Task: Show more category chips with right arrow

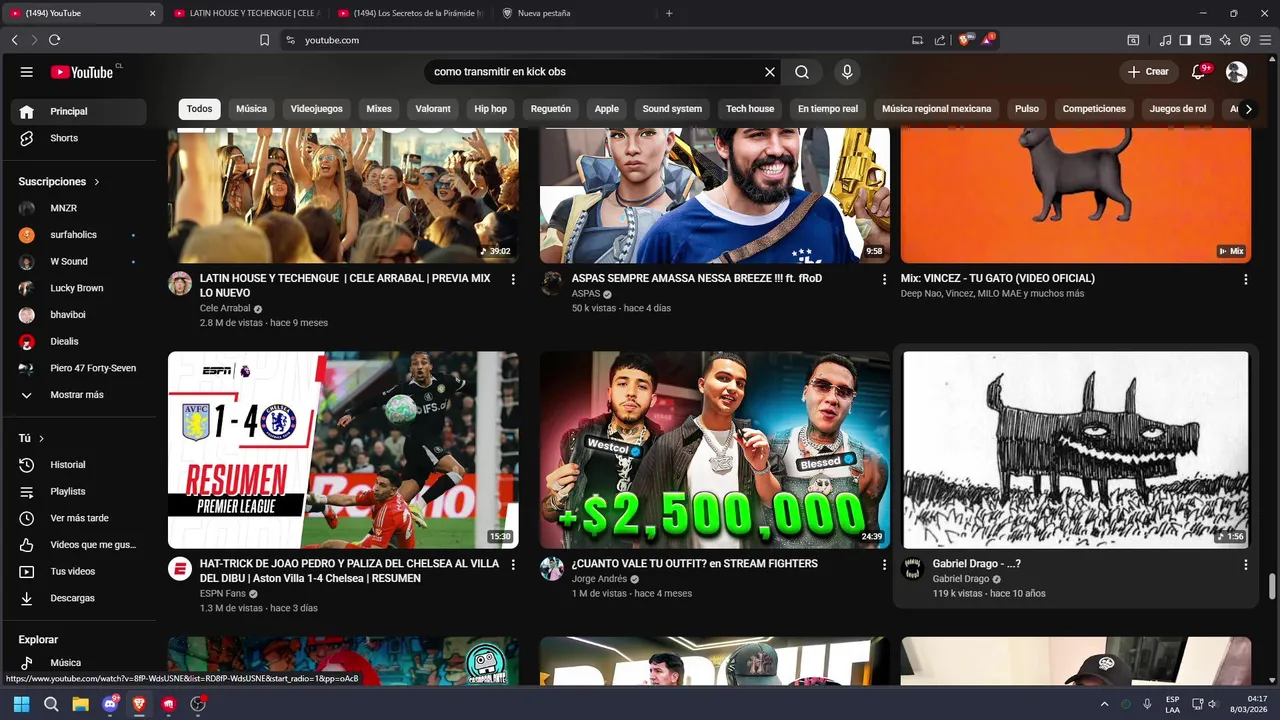Action: click(x=1248, y=109)
